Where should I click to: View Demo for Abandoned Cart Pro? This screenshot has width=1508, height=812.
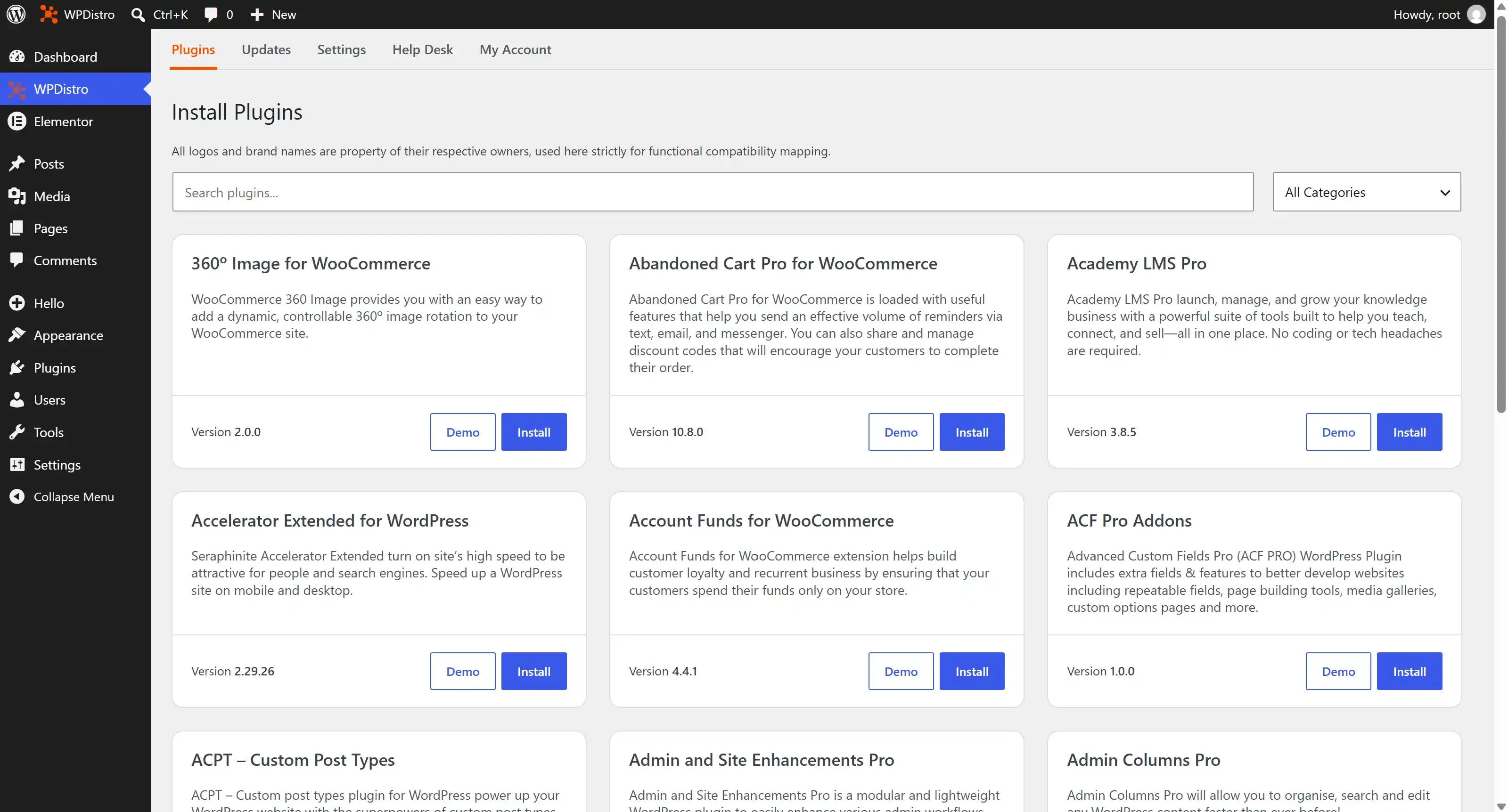click(x=901, y=432)
